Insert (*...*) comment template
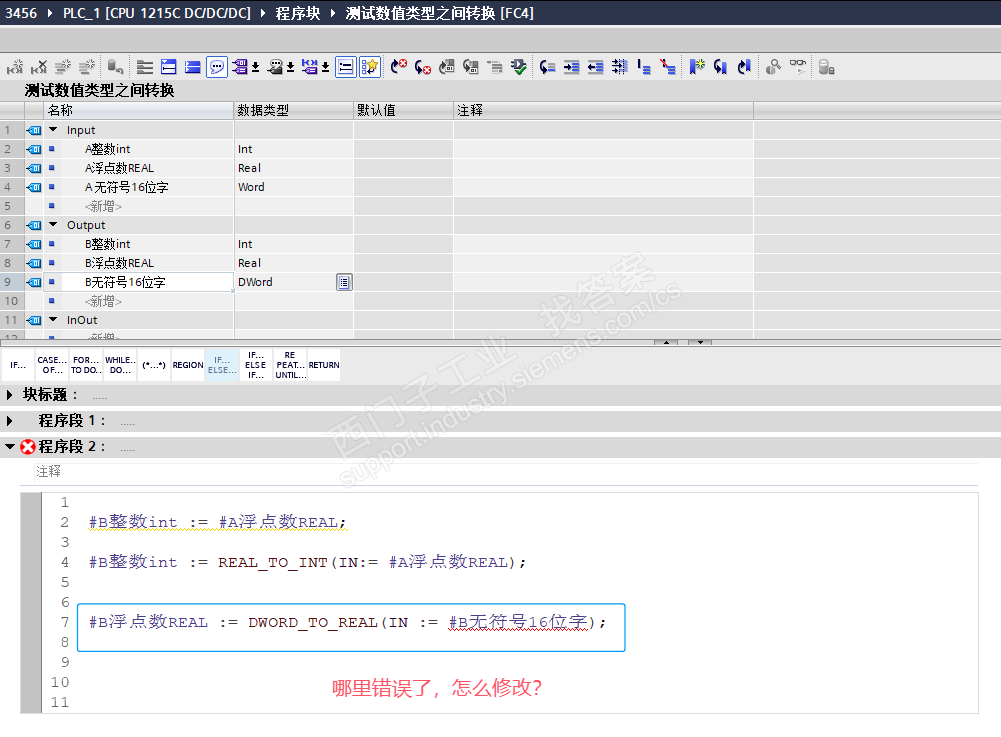This screenshot has height=737, width=1001. click(154, 365)
